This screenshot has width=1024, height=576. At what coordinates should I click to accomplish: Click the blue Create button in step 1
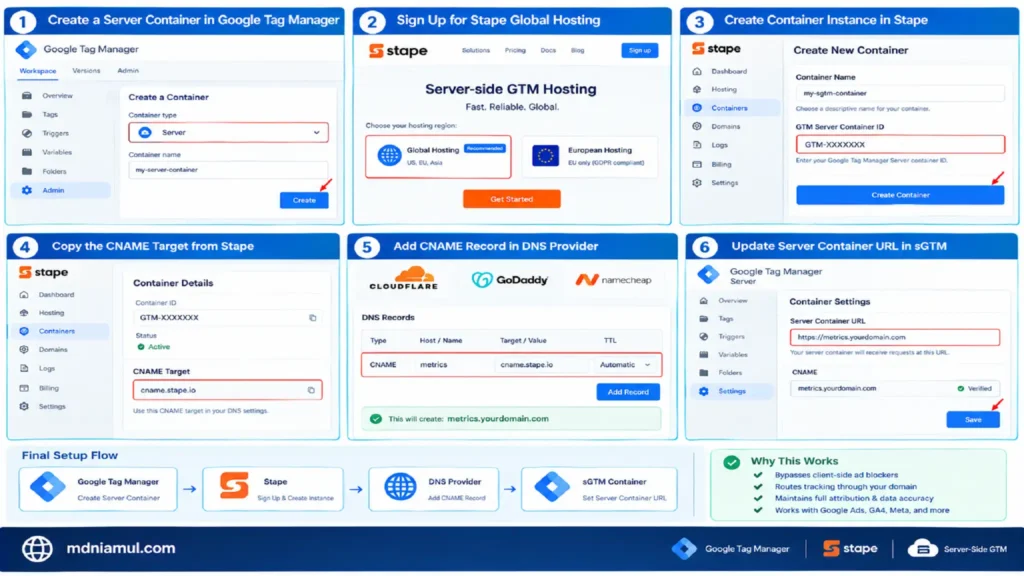pyautogui.click(x=304, y=200)
